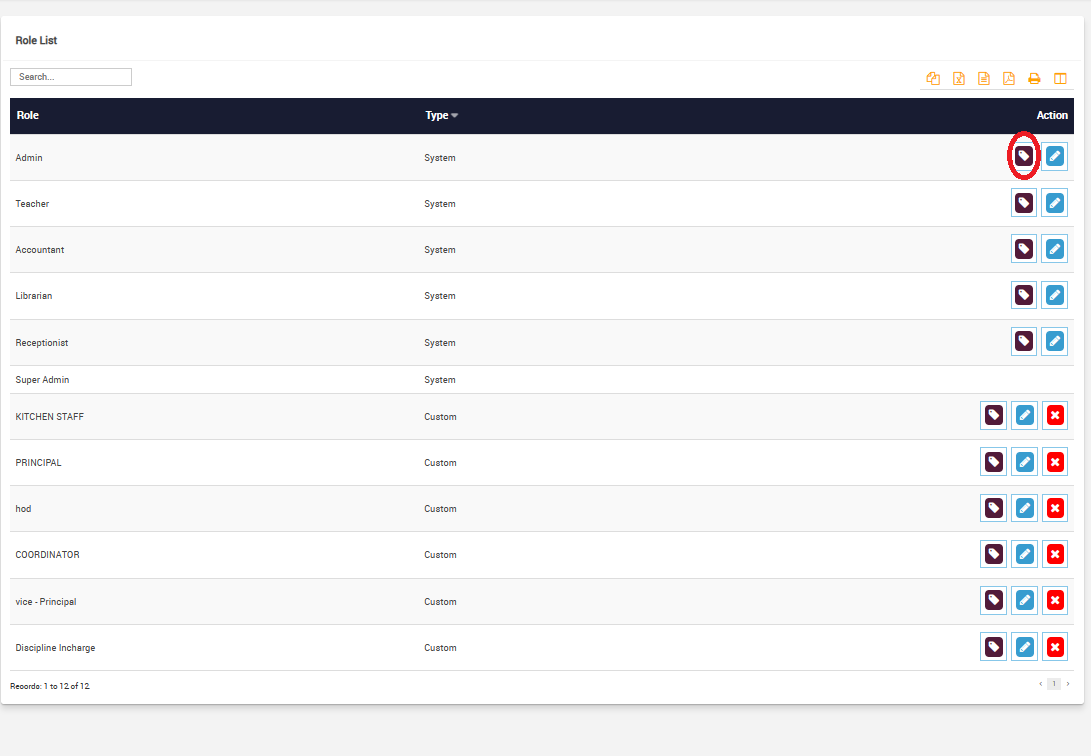Export role list as CSV
Viewport: 1091px width, 756px height.
pos(984,79)
